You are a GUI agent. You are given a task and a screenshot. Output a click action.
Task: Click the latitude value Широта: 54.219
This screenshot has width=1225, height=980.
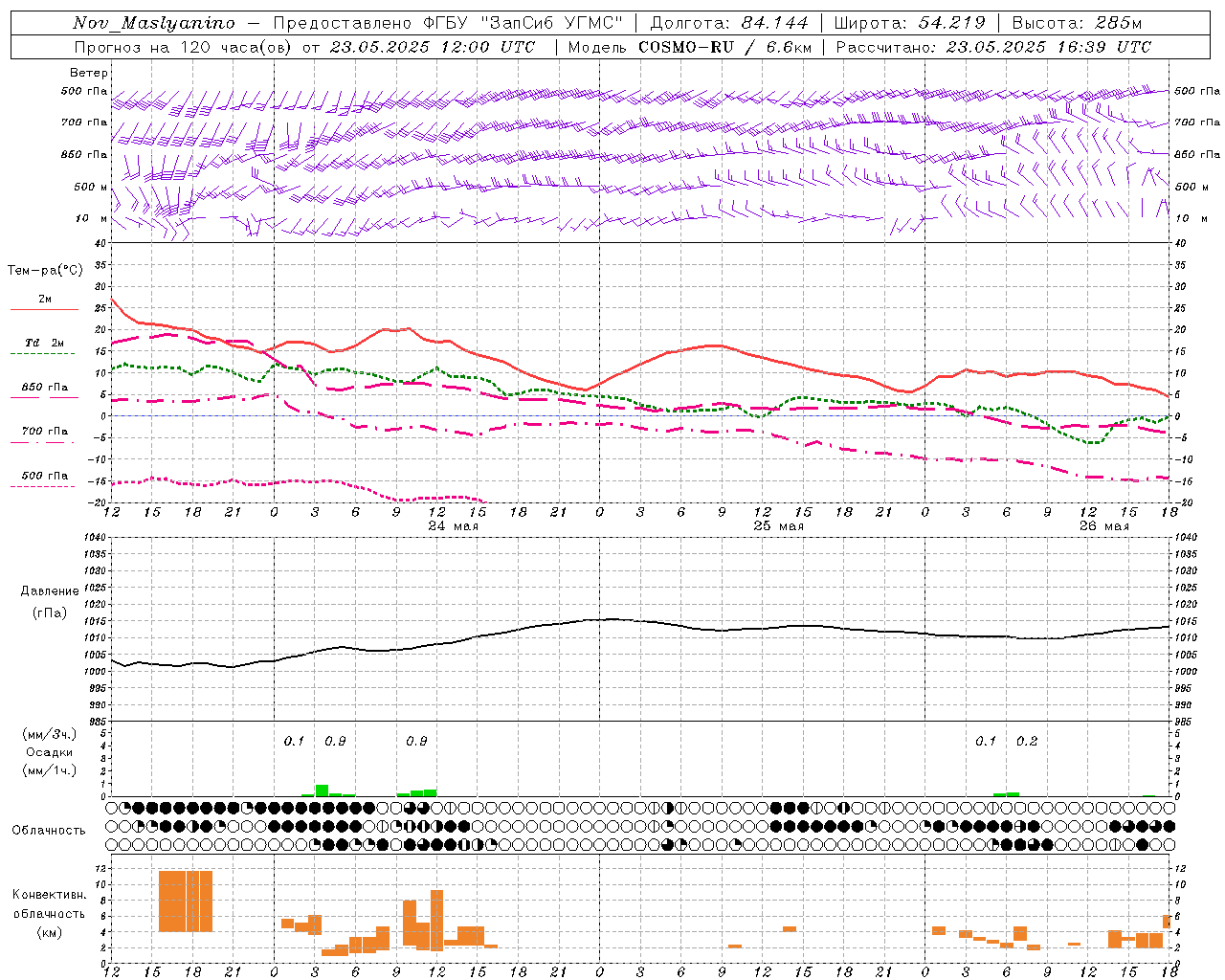[910, 23]
